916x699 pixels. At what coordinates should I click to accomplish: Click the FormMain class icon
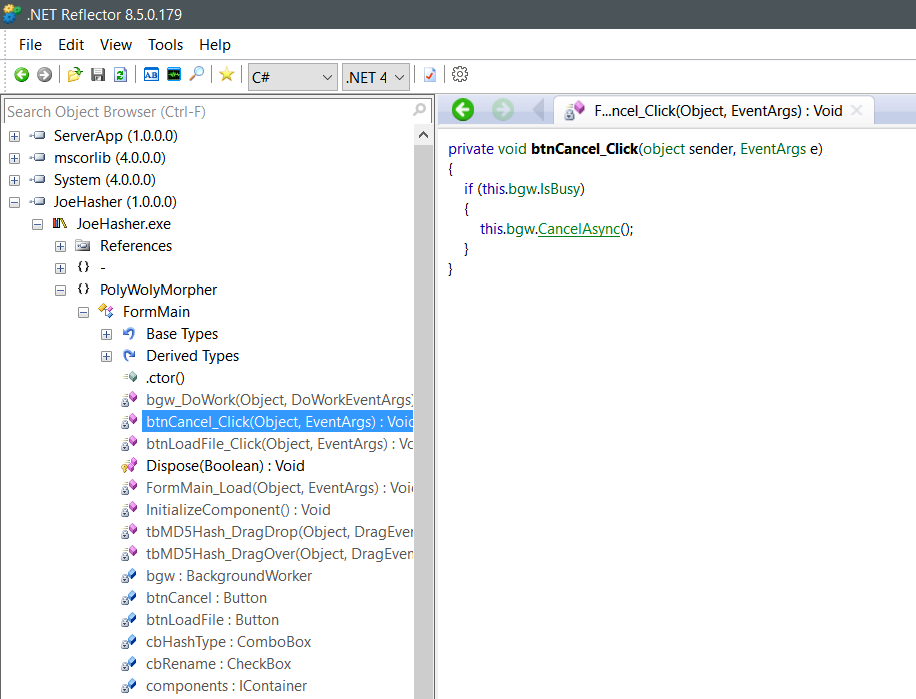[x=106, y=311]
